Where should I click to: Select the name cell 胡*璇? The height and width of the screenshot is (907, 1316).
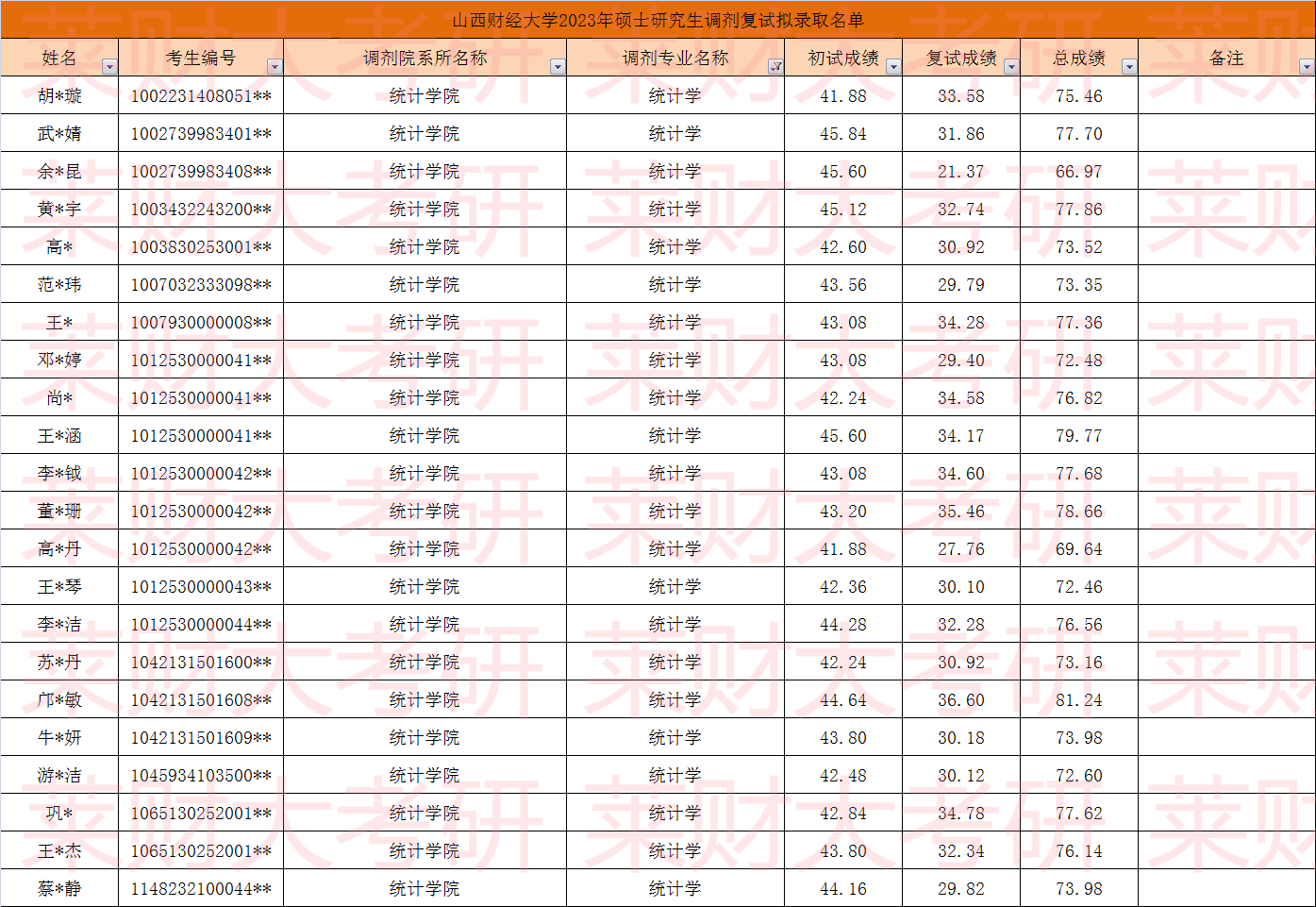click(x=59, y=96)
